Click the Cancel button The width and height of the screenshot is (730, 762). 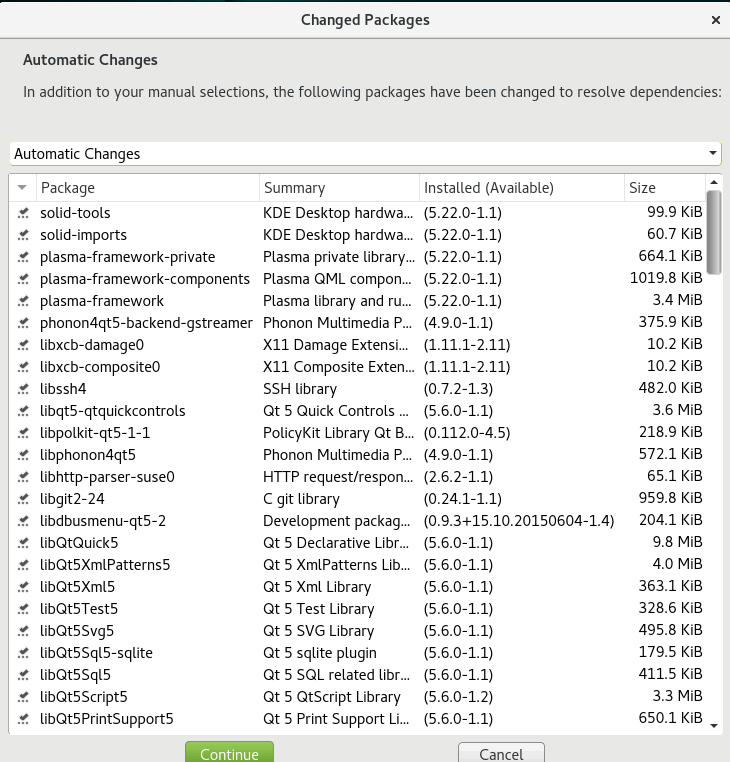501,753
